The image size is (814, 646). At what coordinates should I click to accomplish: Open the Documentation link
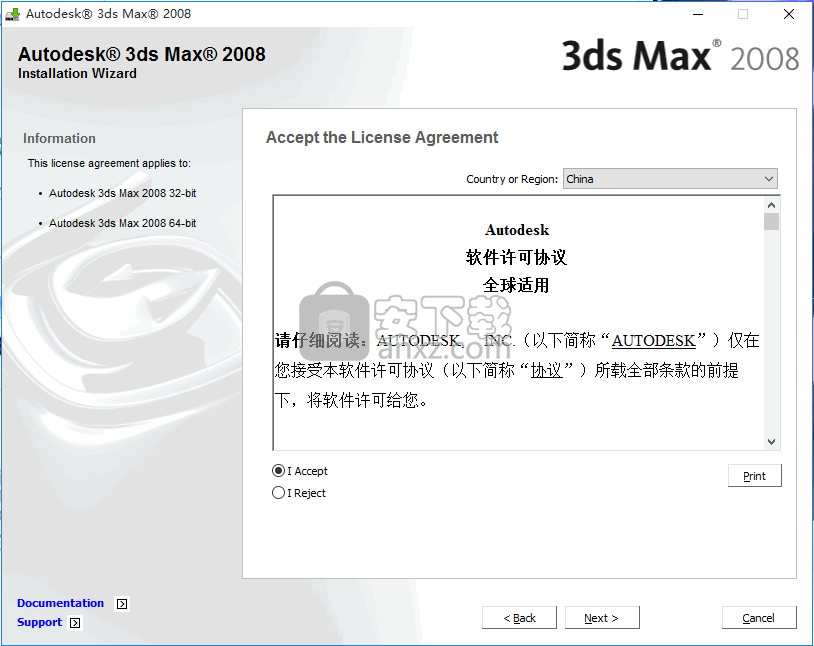(60, 603)
